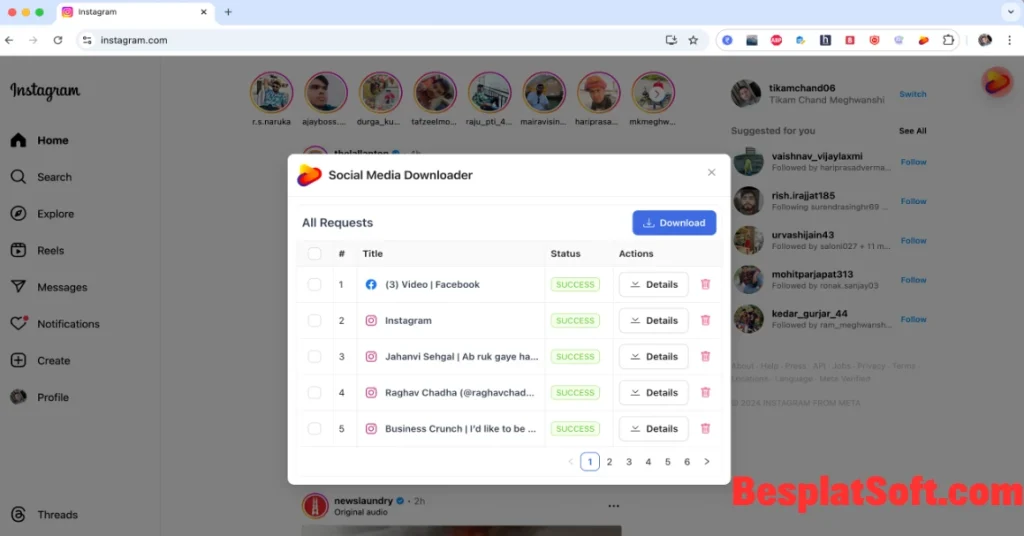
Task: Open Details for Business Crunch request
Action: (x=654, y=429)
